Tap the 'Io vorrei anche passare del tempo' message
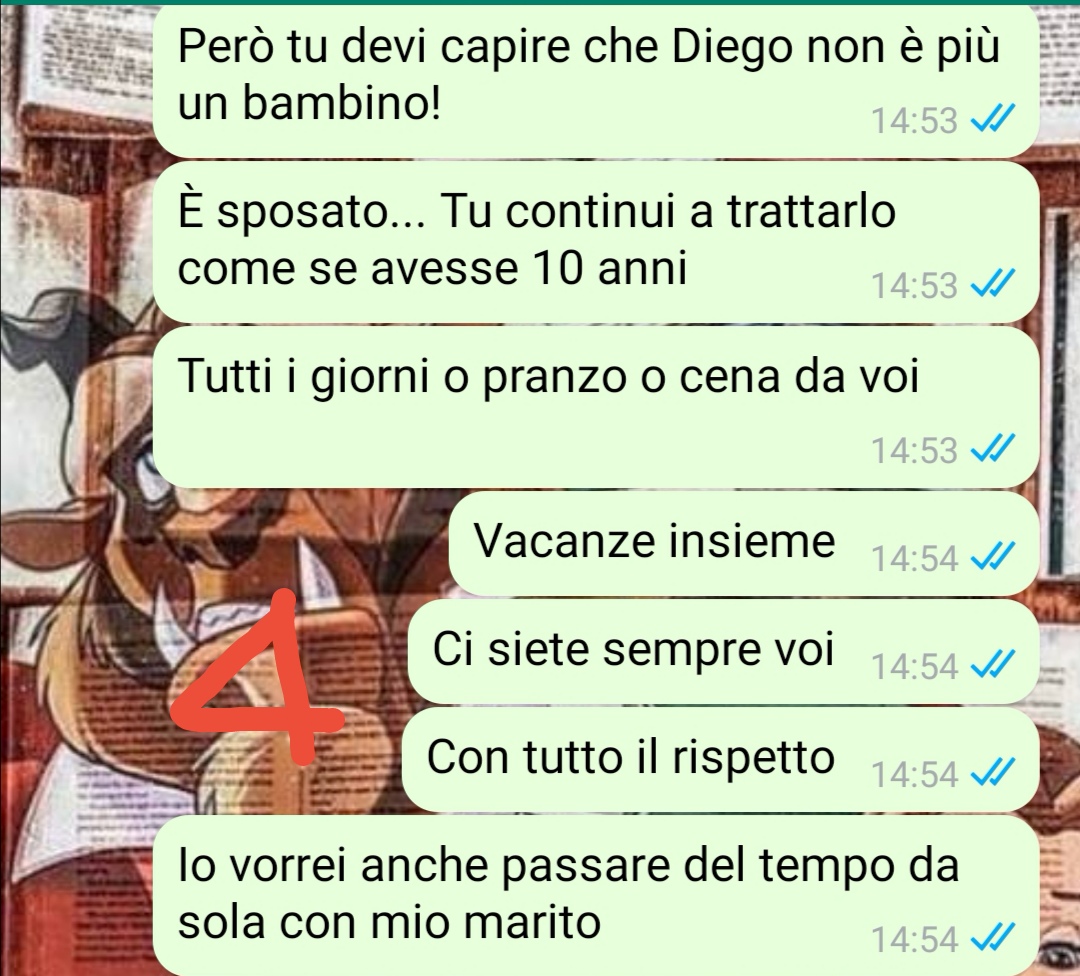Screen dimensions: 1080x976 595,895
